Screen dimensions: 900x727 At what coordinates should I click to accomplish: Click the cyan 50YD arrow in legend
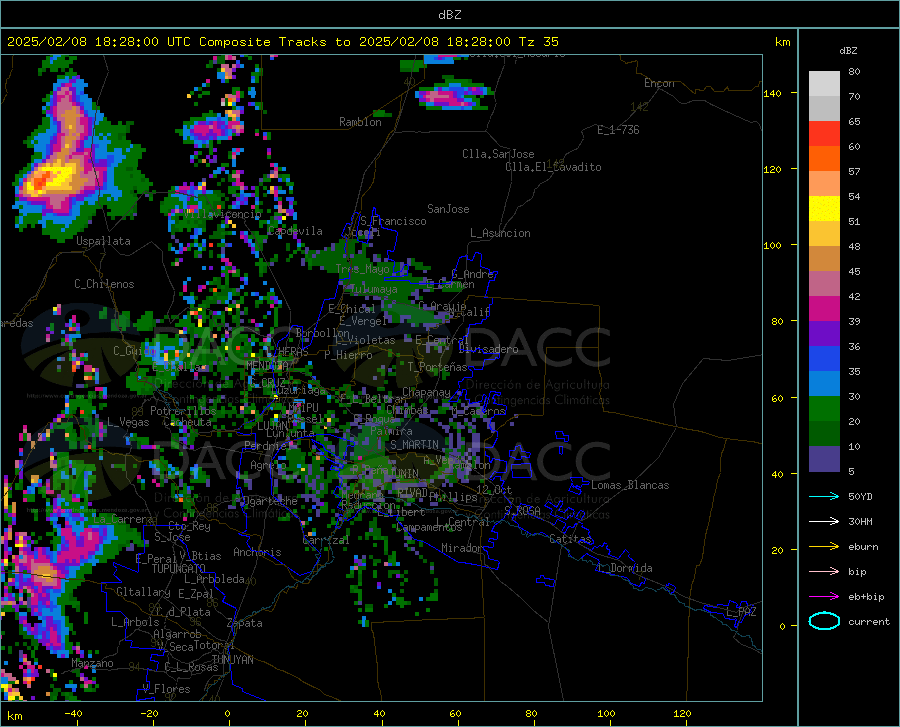824,496
